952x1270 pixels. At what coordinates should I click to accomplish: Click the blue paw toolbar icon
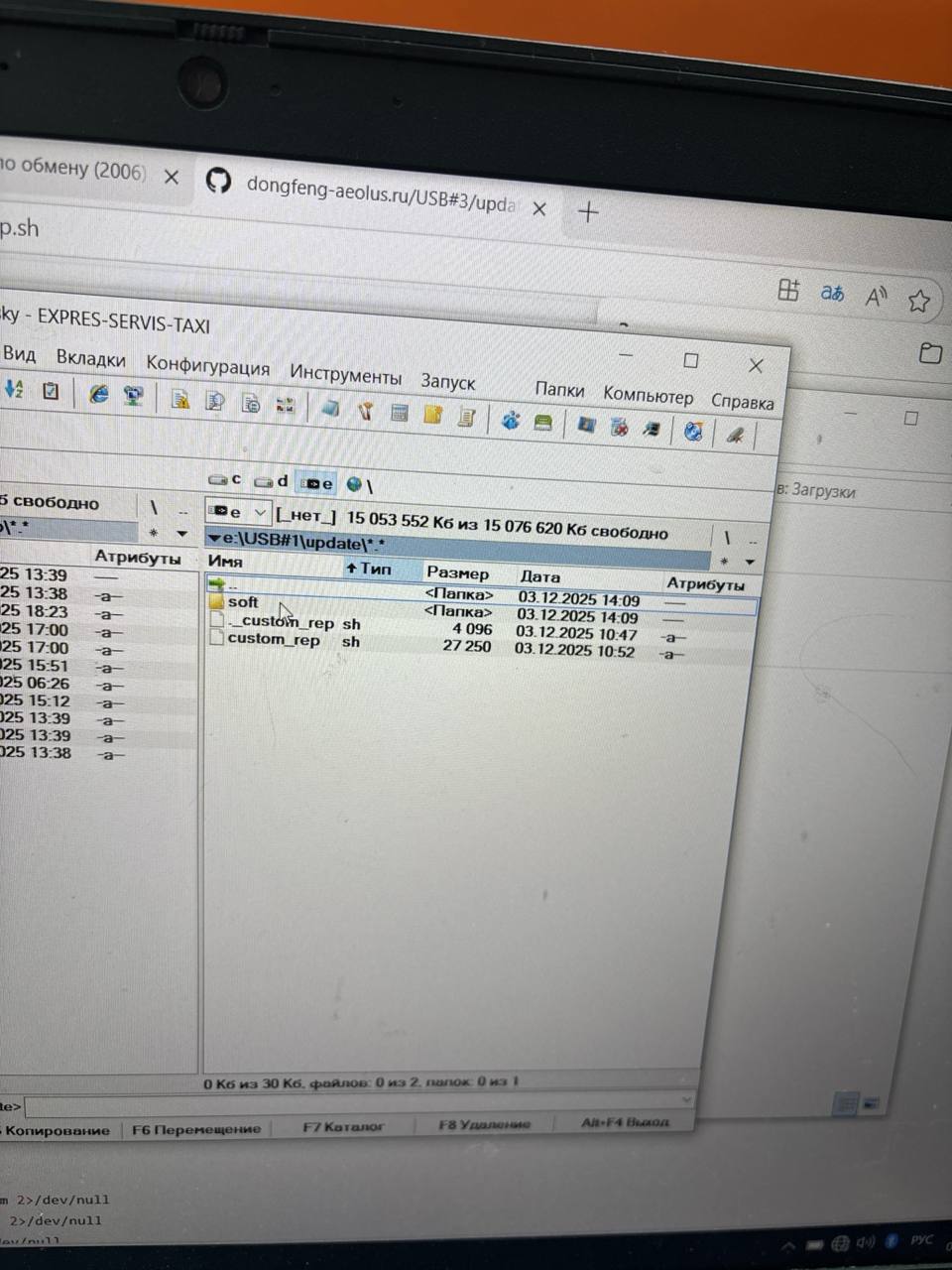pyautogui.click(x=511, y=420)
